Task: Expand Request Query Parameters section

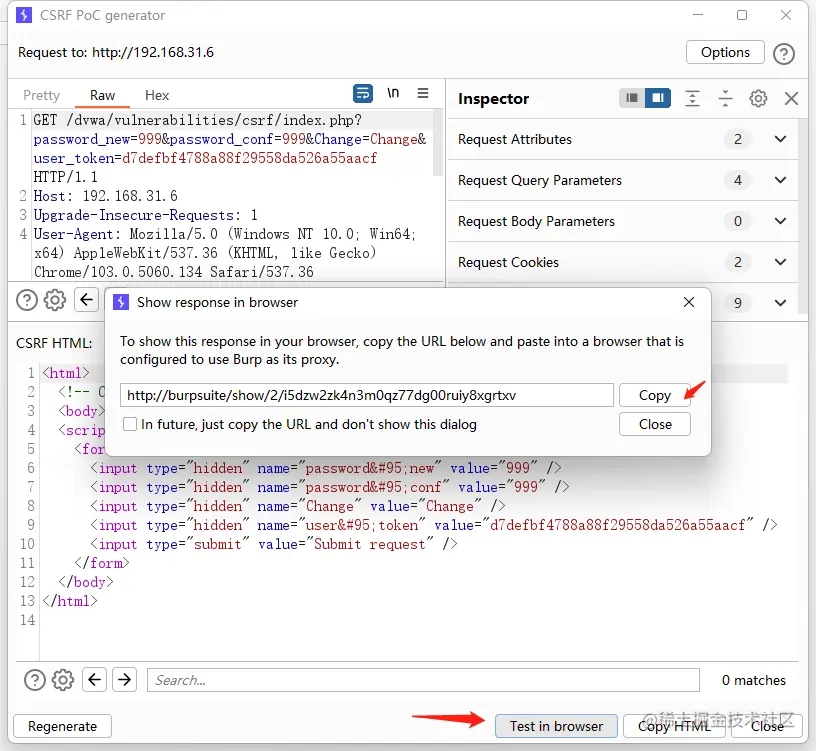Action: (x=780, y=180)
